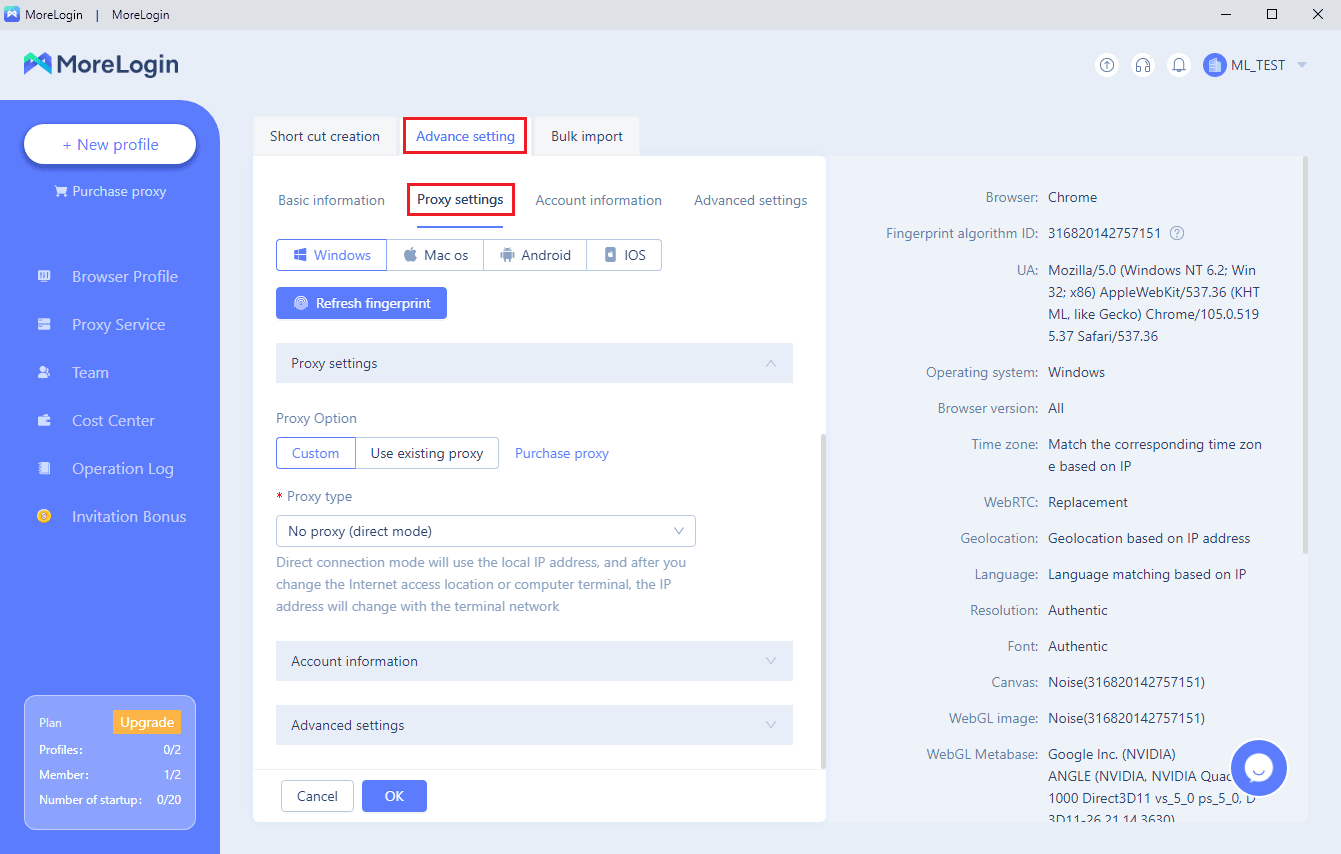This screenshot has width=1341, height=854.
Task: Click the Invitation Bonus coin icon
Action: click(x=44, y=516)
